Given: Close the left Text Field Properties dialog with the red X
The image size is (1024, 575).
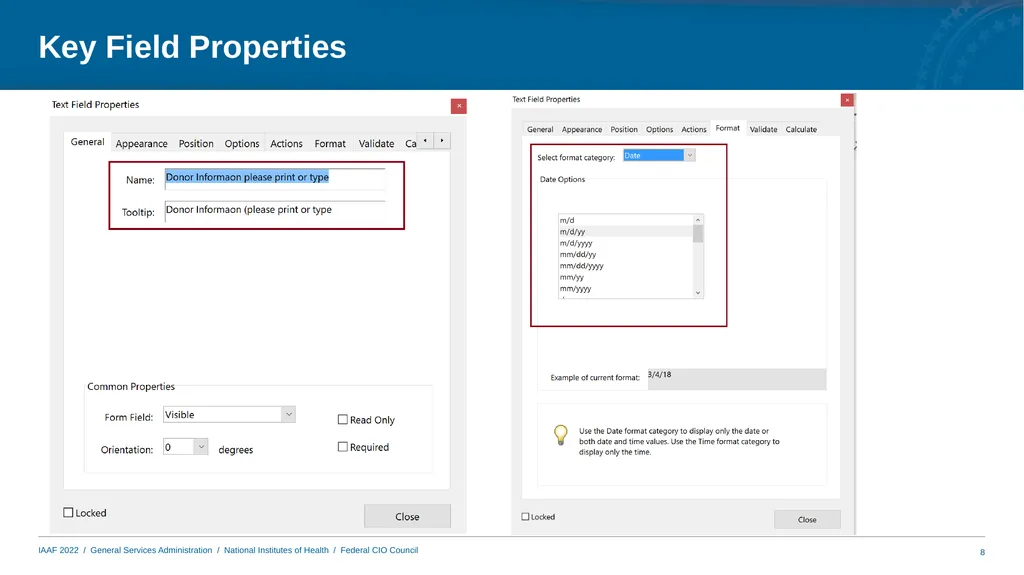Looking at the screenshot, I should tap(458, 106).
